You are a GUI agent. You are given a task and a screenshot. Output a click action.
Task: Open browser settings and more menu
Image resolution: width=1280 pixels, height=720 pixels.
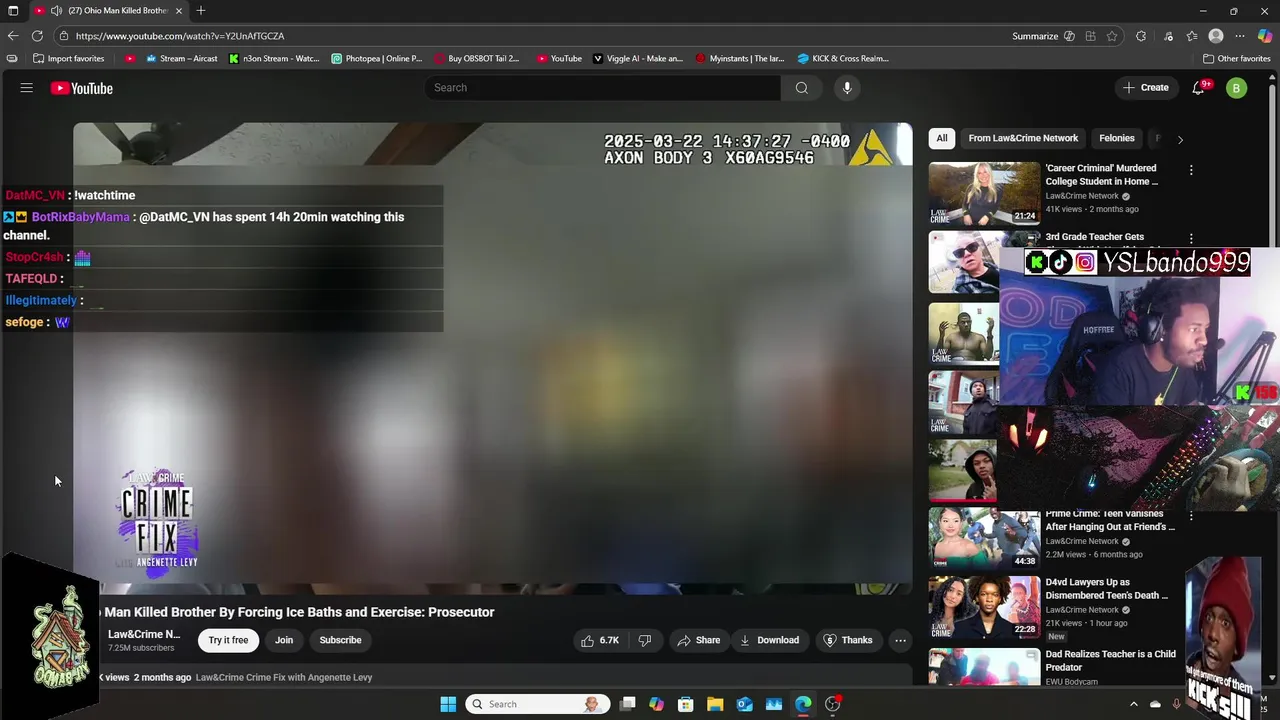pos(1240,36)
